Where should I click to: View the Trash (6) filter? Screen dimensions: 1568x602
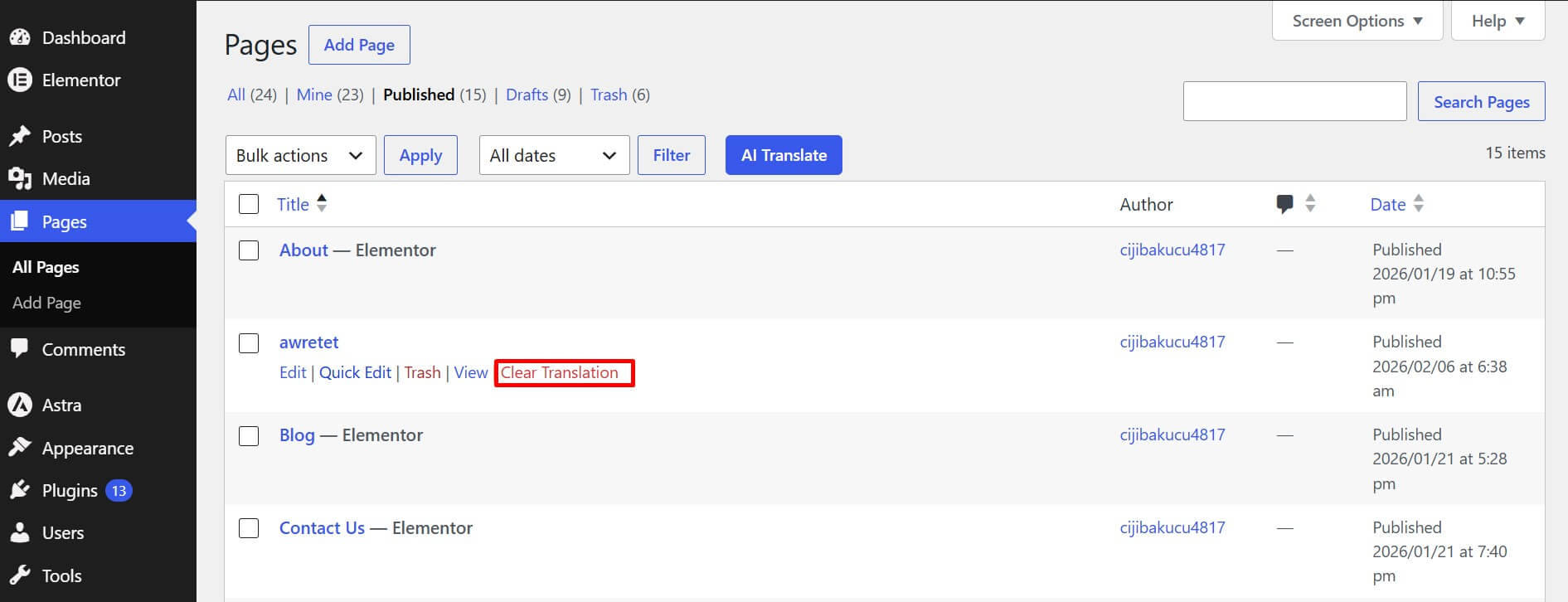point(620,95)
